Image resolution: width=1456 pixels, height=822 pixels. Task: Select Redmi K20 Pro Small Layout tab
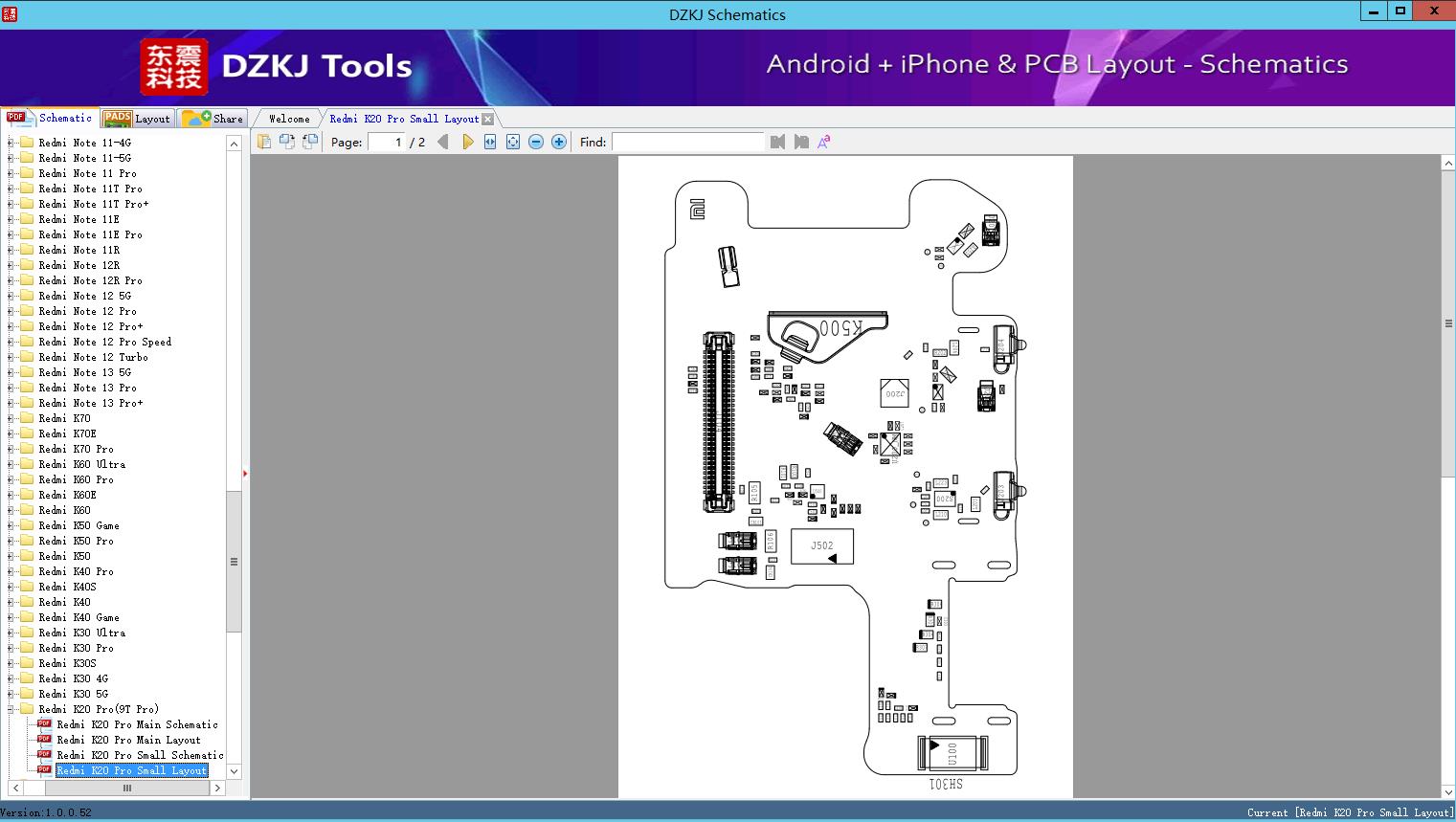coord(404,119)
